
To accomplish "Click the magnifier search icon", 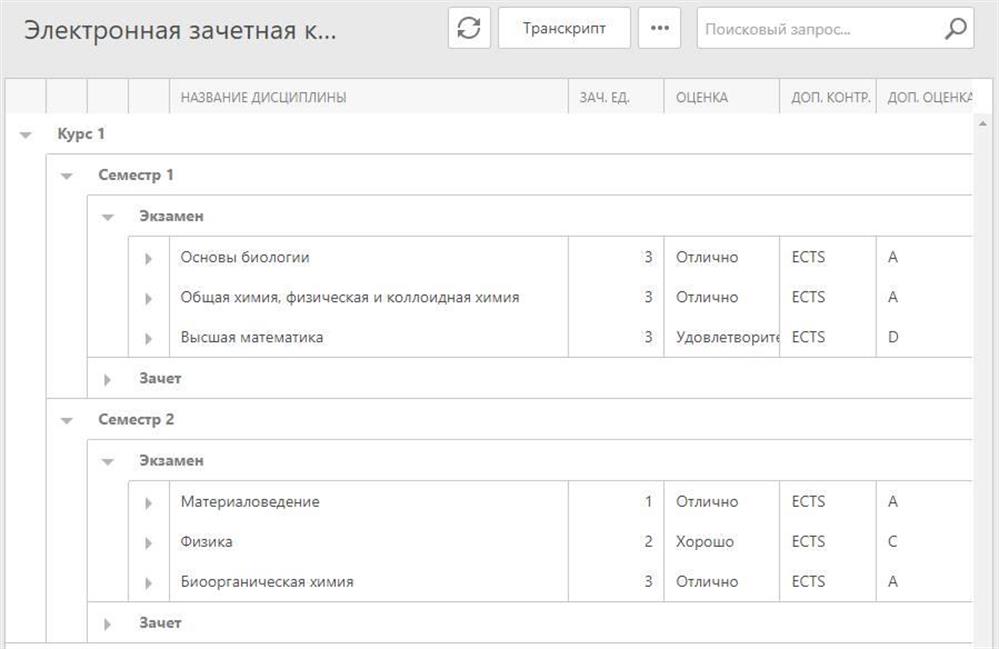I will pyautogui.click(x=956, y=28).
